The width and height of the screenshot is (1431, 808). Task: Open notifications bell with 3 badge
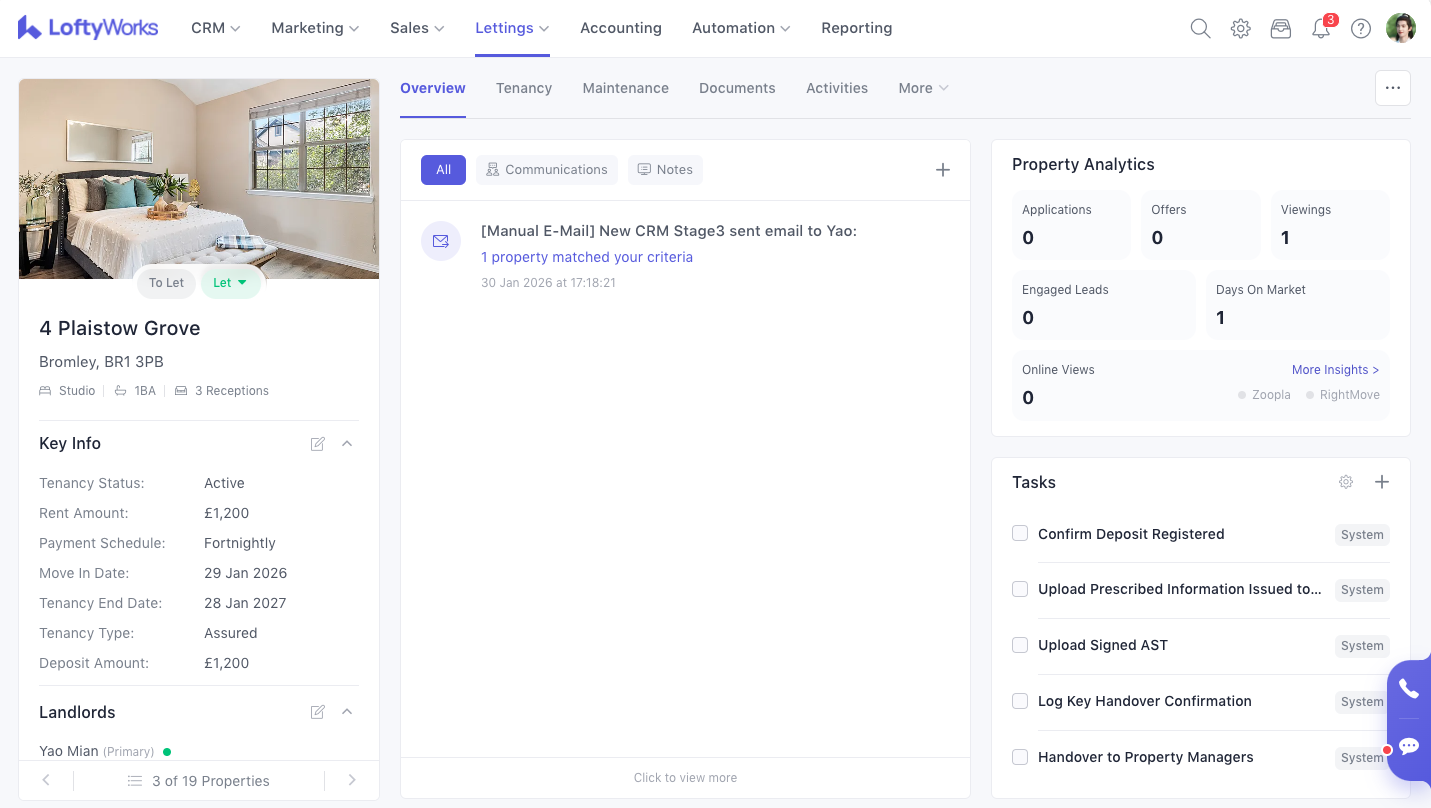[x=1321, y=29]
